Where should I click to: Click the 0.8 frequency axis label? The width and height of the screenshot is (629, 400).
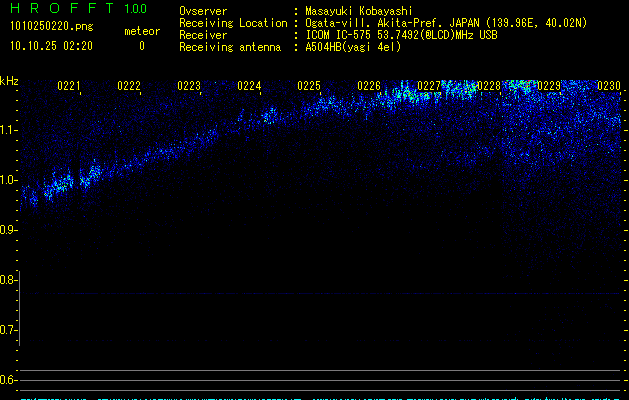pyautogui.click(x=7, y=280)
